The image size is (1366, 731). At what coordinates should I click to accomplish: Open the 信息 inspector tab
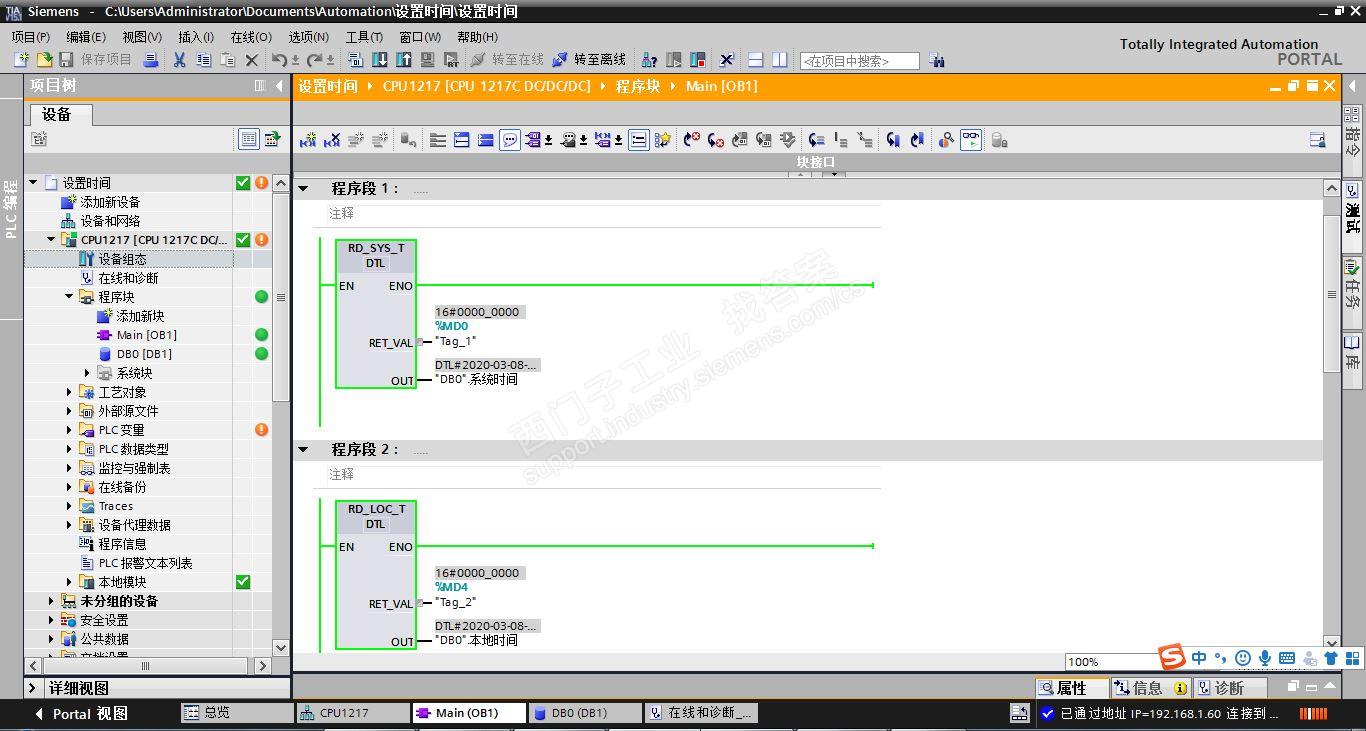(x=1150, y=688)
